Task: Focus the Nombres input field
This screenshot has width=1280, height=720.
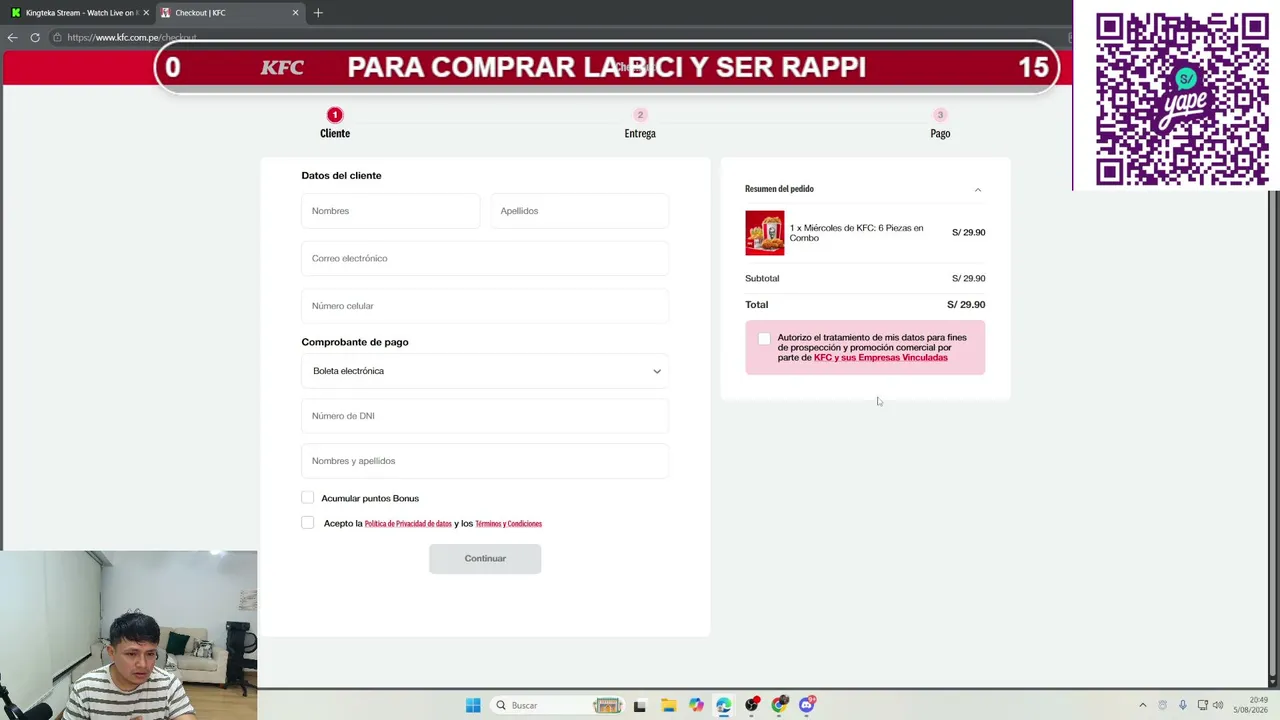Action: pos(390,211)
